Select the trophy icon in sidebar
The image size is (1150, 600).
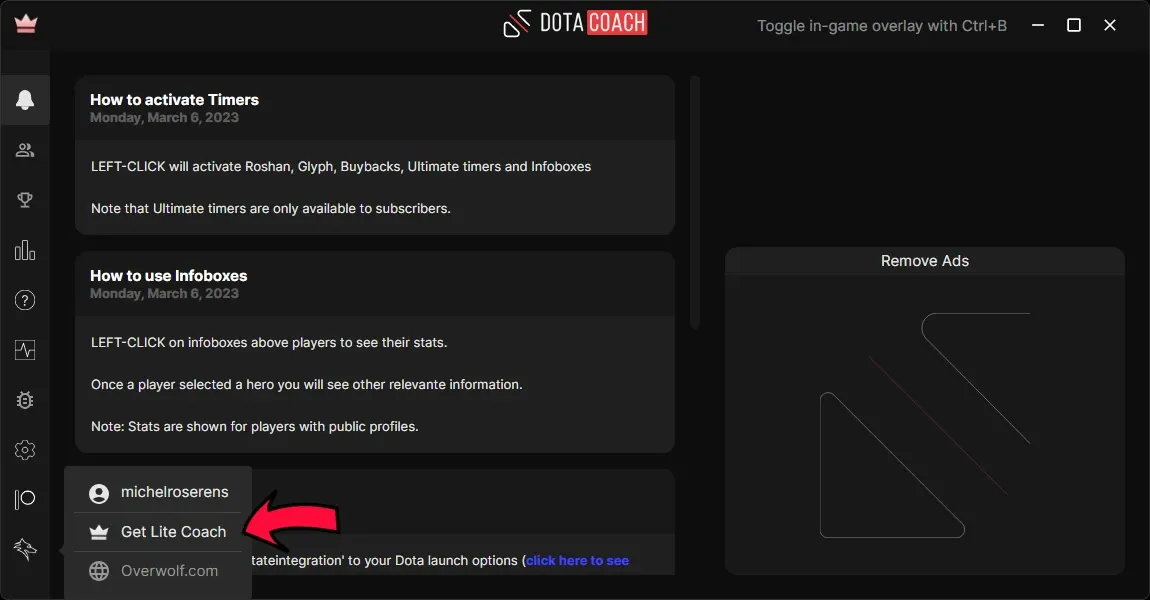pyautogui.click(x=25, y=200)
